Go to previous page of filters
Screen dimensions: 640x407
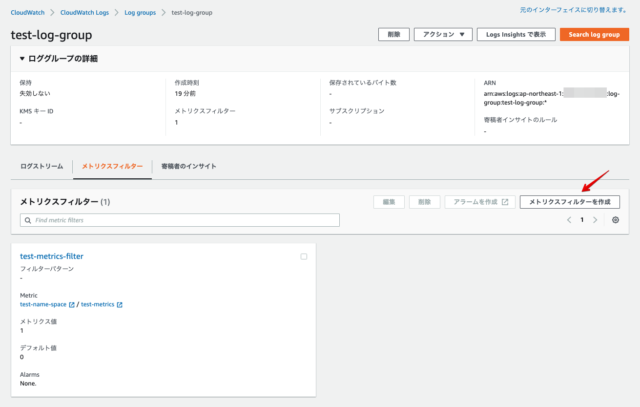[x=569, y=220]
